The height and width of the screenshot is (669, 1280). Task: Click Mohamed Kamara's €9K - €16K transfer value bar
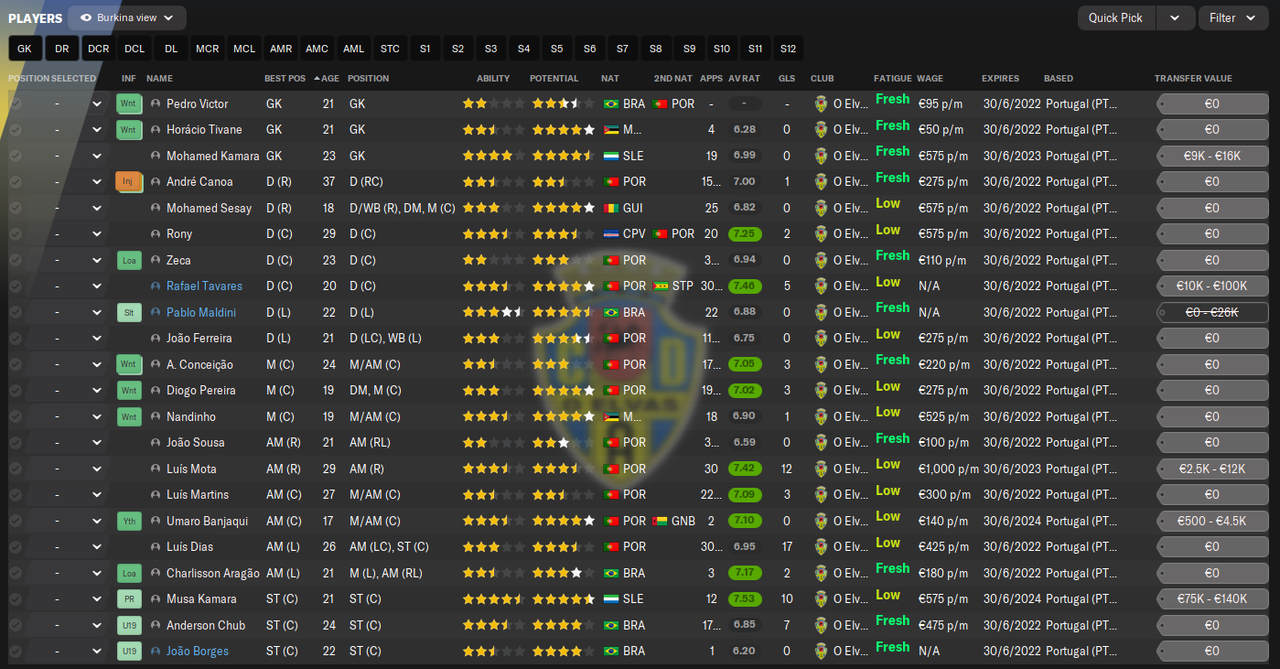click(1212, 156)
